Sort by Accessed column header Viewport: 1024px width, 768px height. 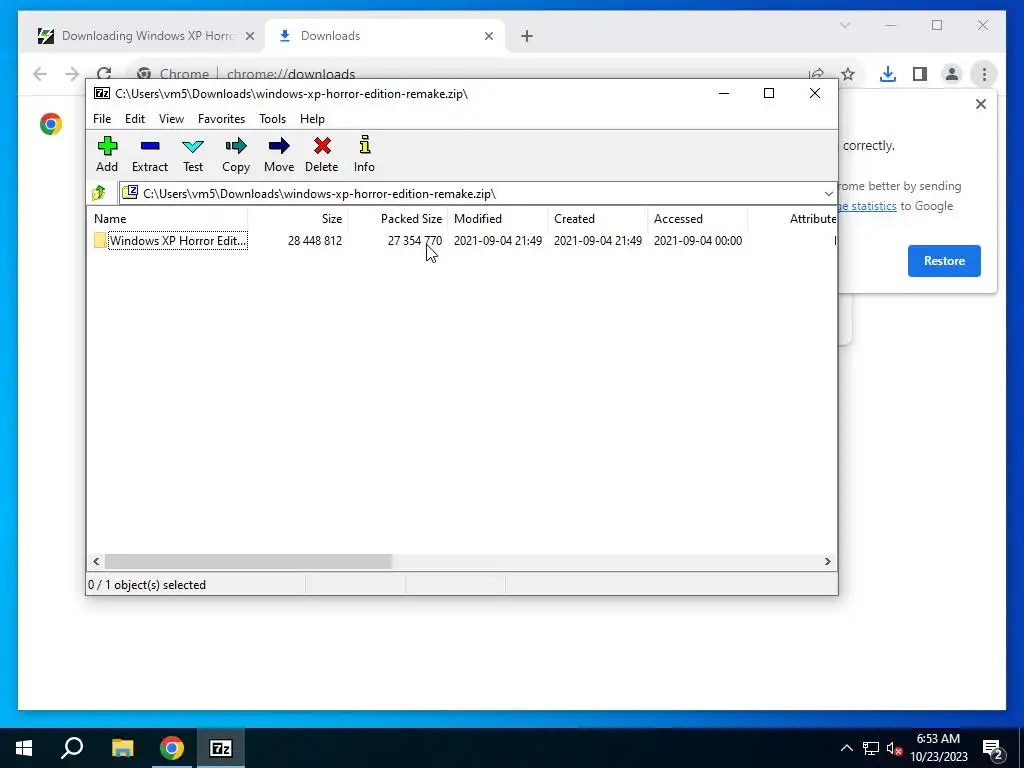(697, 219)
